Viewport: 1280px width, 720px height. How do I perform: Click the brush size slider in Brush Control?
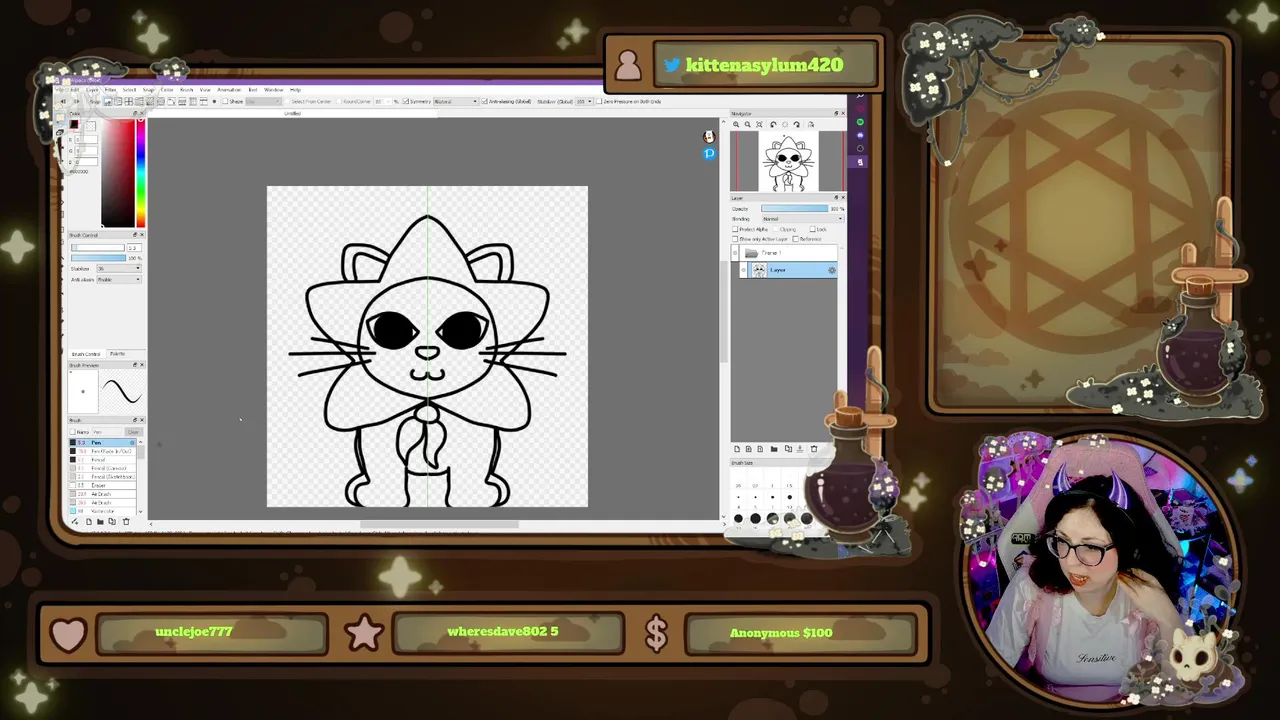tap(98, 247)
